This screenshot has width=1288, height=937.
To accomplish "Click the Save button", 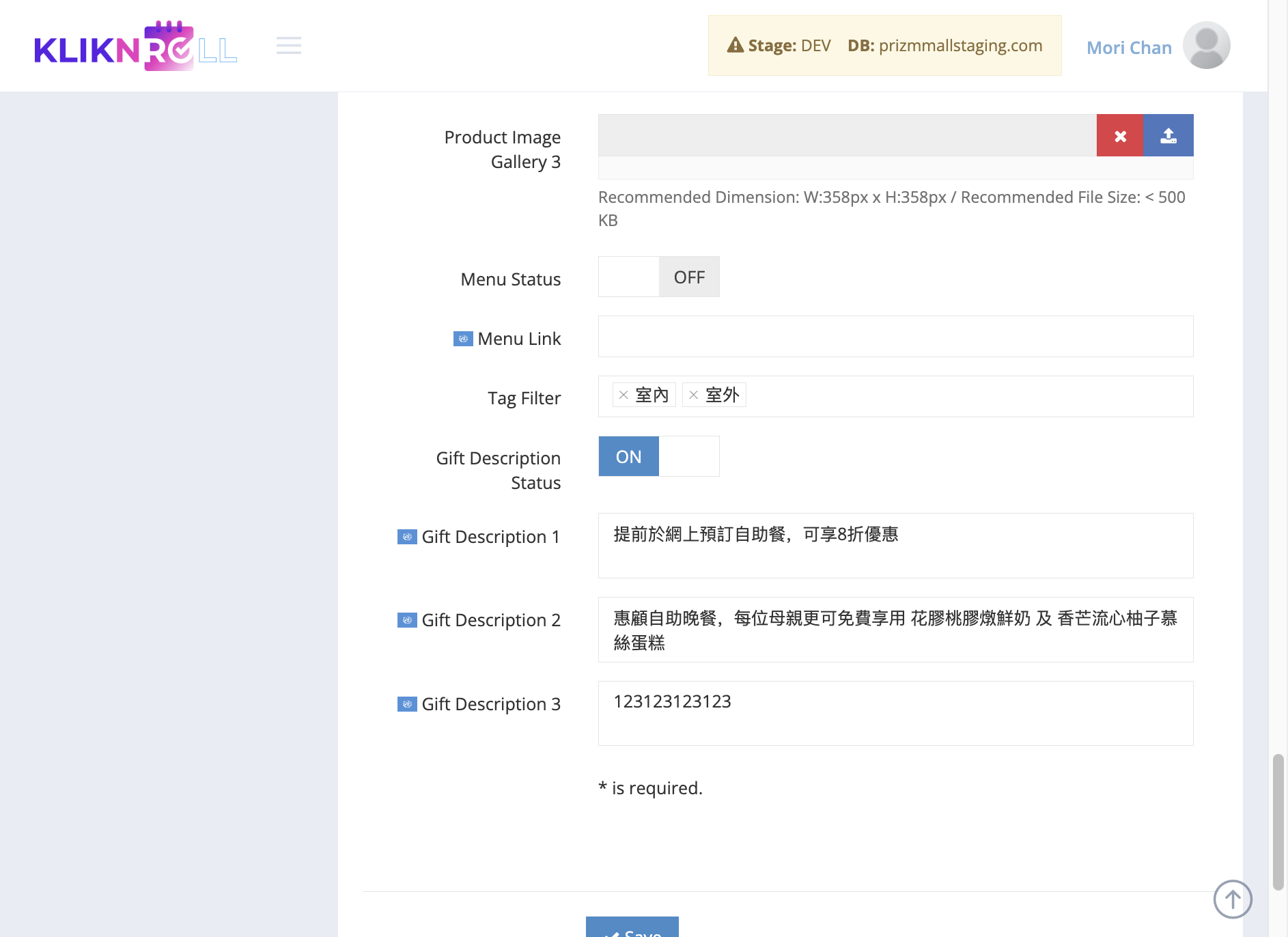I will tap(632, 927).
